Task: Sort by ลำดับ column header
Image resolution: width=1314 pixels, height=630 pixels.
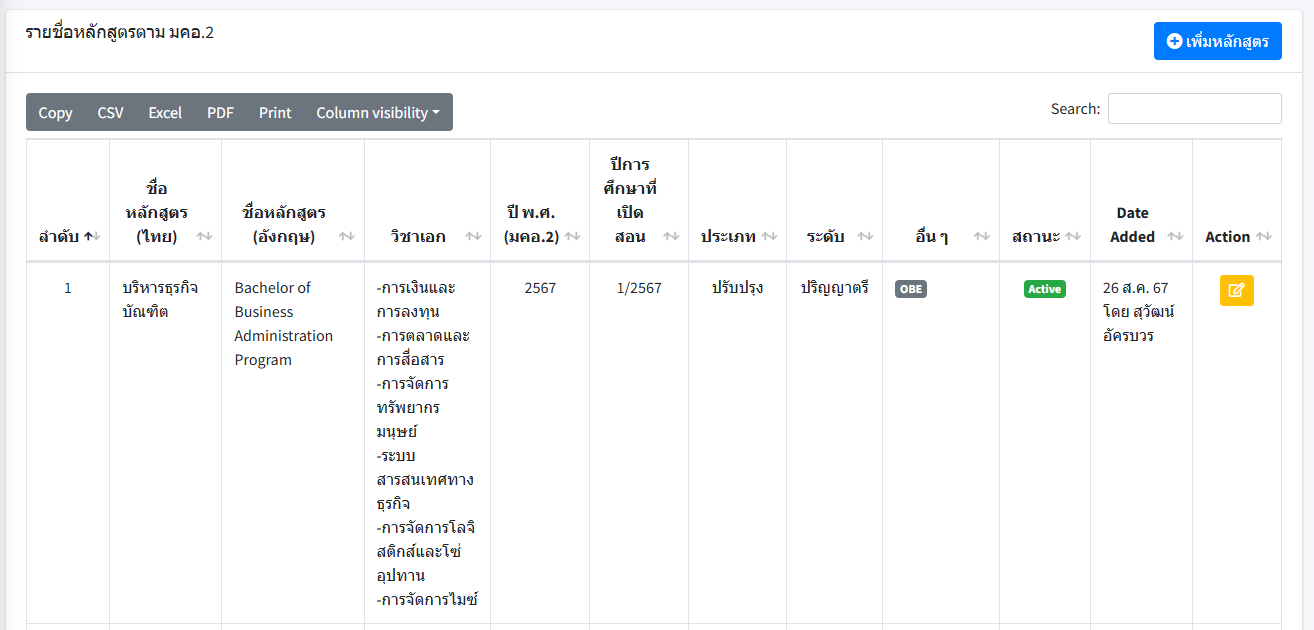Action: pyautogui.click(x=67, y=237)
